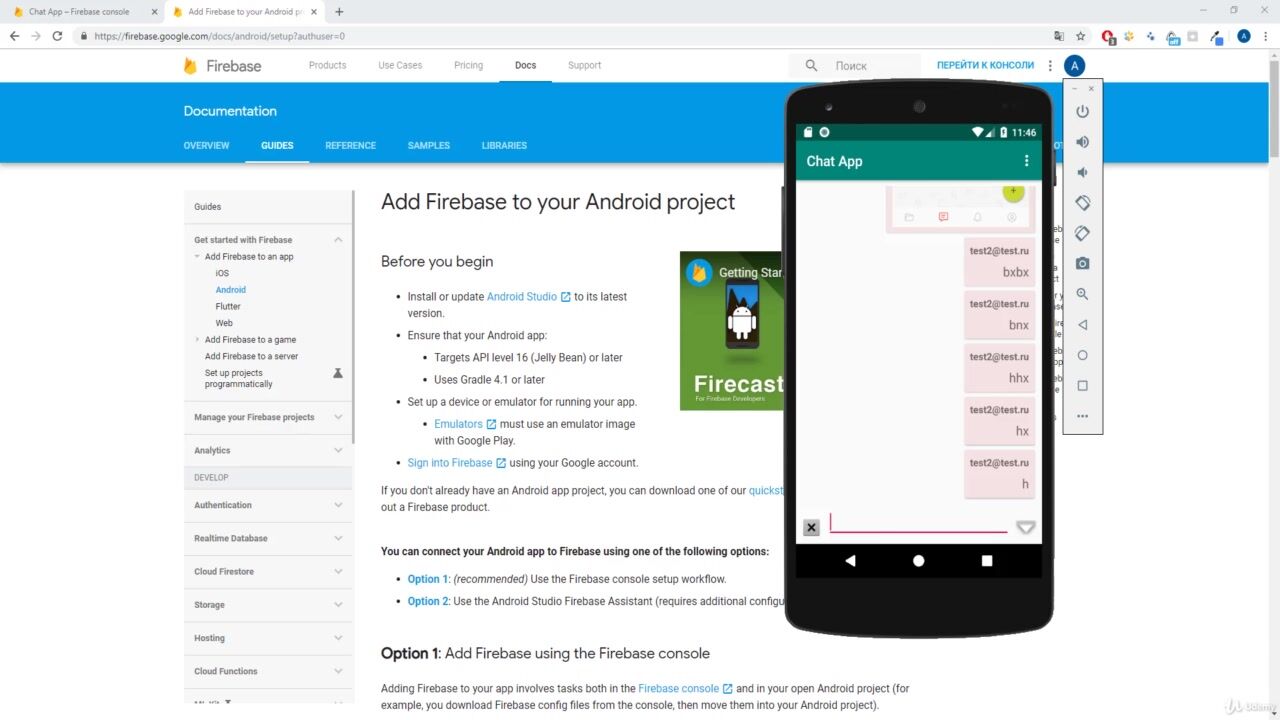Open the color picker eyedropper extension
The height and width of the screenshot is (720, 1280).
(1217, 36)
